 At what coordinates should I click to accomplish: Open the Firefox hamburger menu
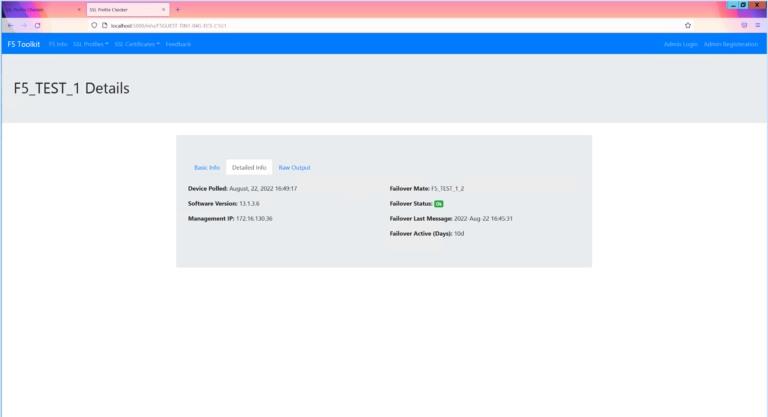pyautogui.click(x=758, y=25)
